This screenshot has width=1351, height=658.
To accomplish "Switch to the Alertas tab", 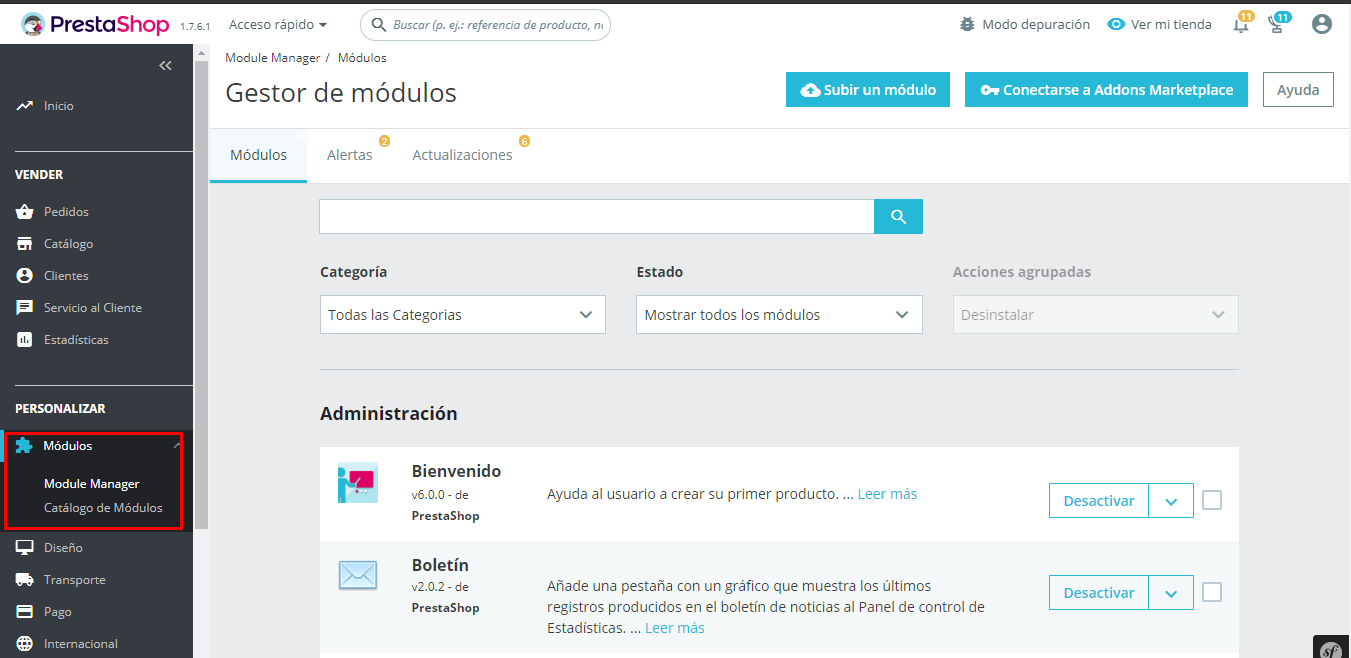I will [x=350, y=155].
